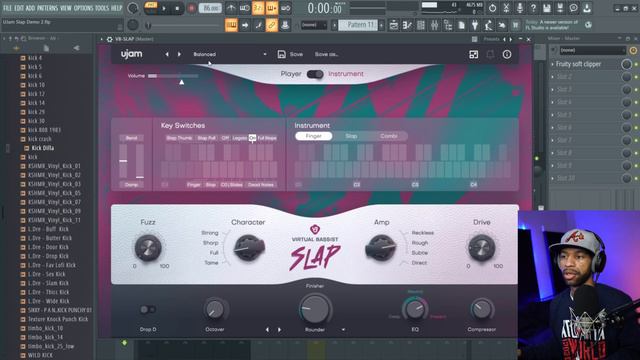Click the red record button
640x360 pixels.
(x=191, y=8)
